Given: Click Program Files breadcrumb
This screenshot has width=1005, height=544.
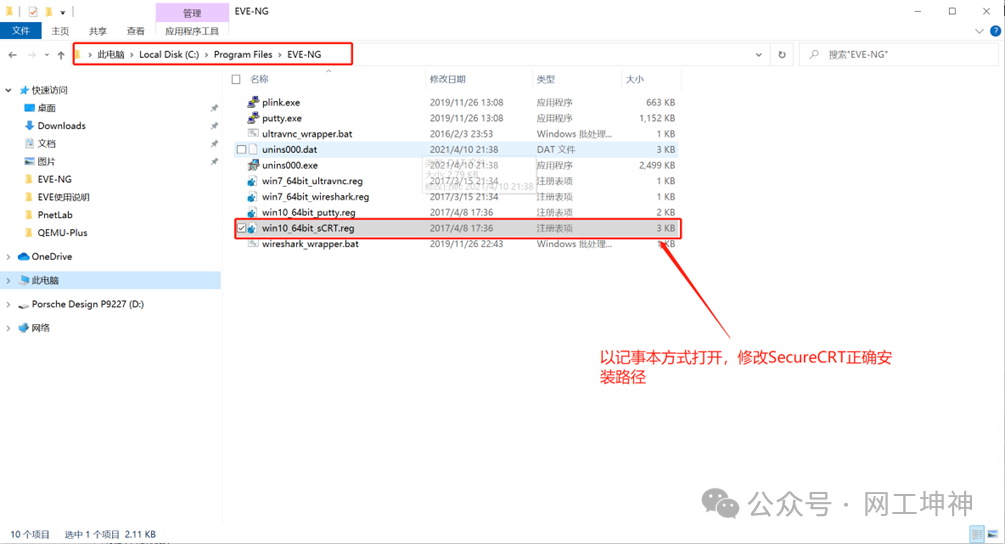Looking at the screenshot, I should [x=243, y=54].
